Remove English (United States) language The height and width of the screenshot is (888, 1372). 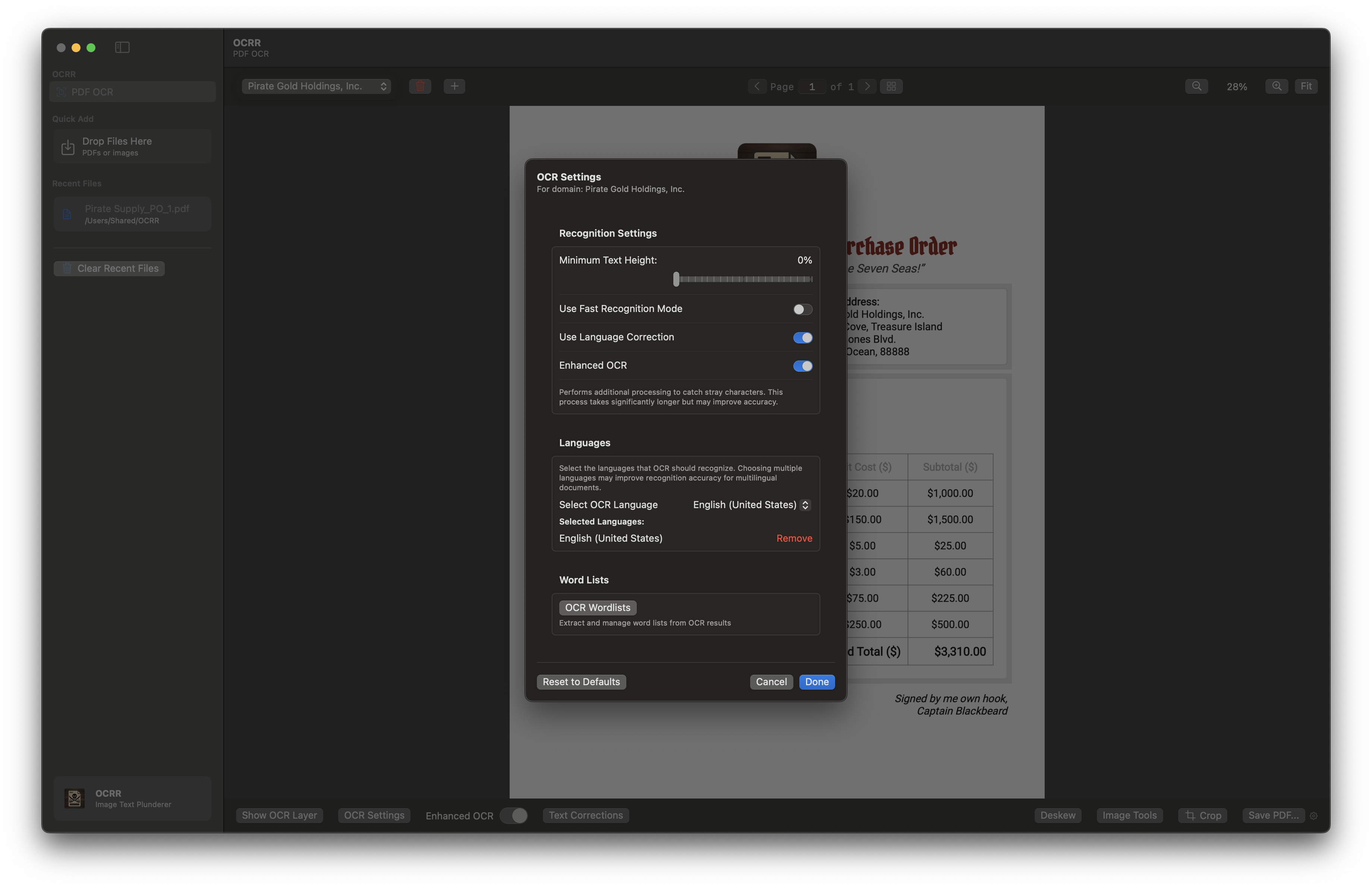pos(794,538)
